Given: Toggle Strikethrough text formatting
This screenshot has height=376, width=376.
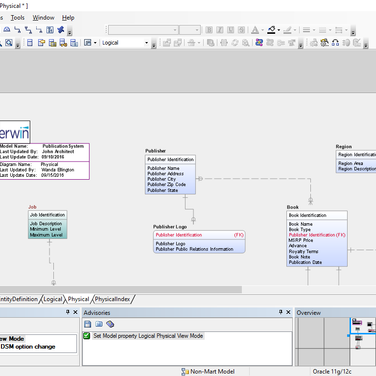Looking at the screenshot, I should tap(242, 30).
